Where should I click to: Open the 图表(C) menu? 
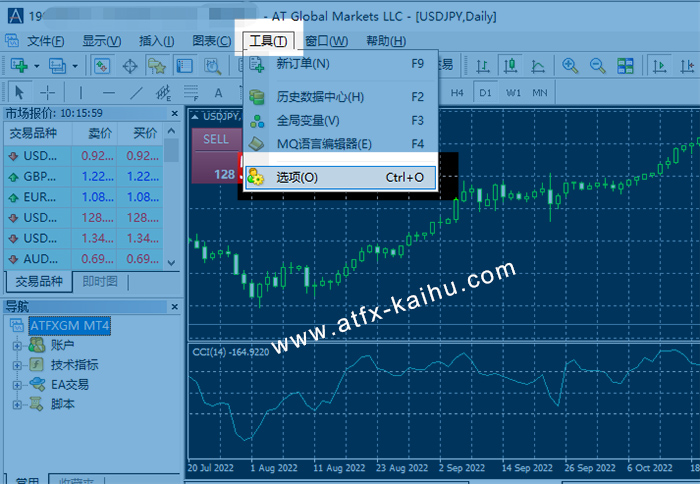(212, 42)
